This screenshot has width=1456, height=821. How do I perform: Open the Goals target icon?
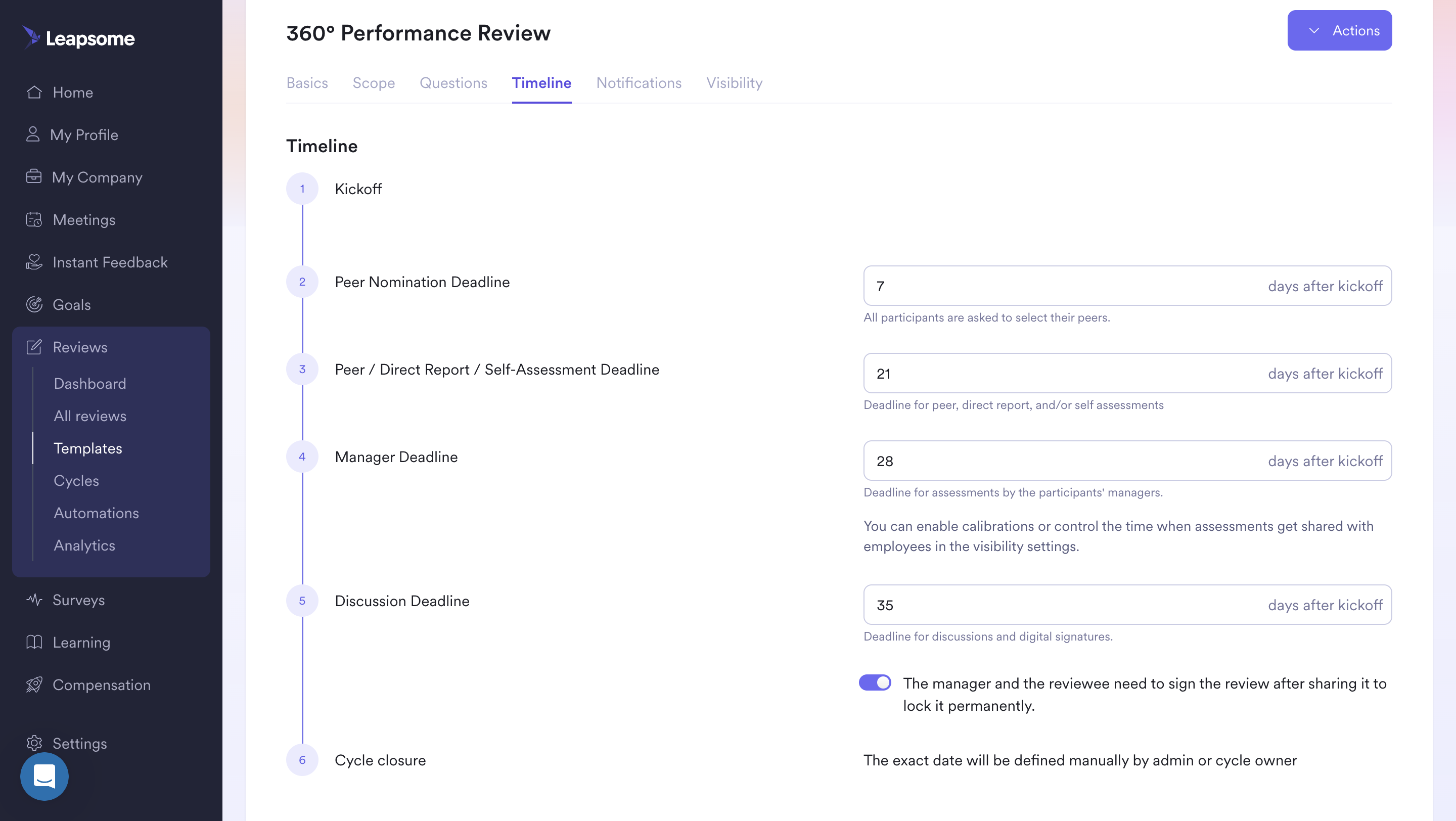[x=34, y=304]
